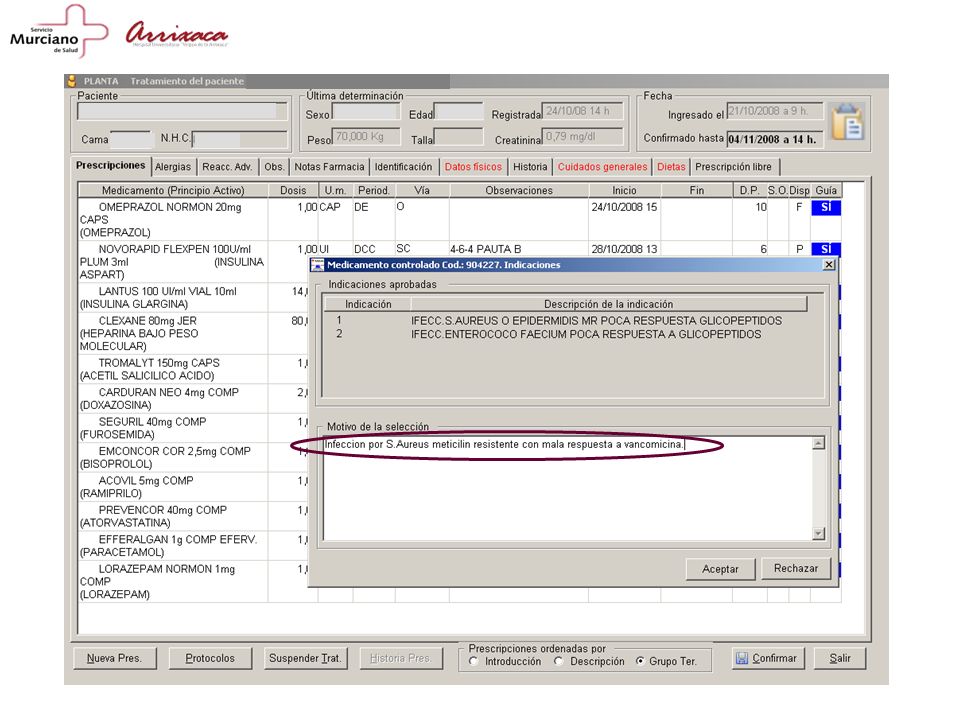Click the Registrada date field

tap(583, 111)
